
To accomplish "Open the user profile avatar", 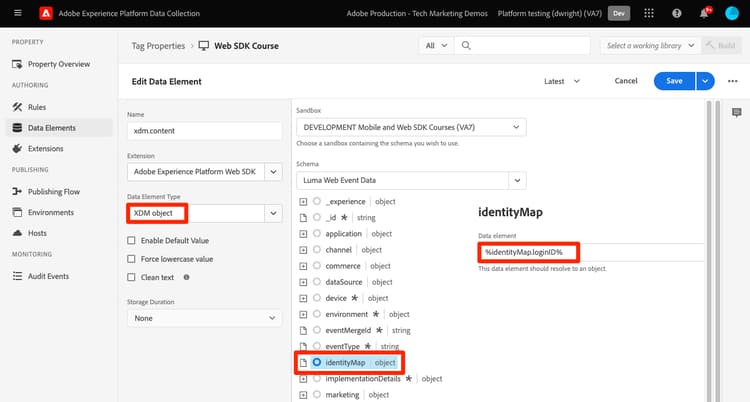I will (732, 13).
